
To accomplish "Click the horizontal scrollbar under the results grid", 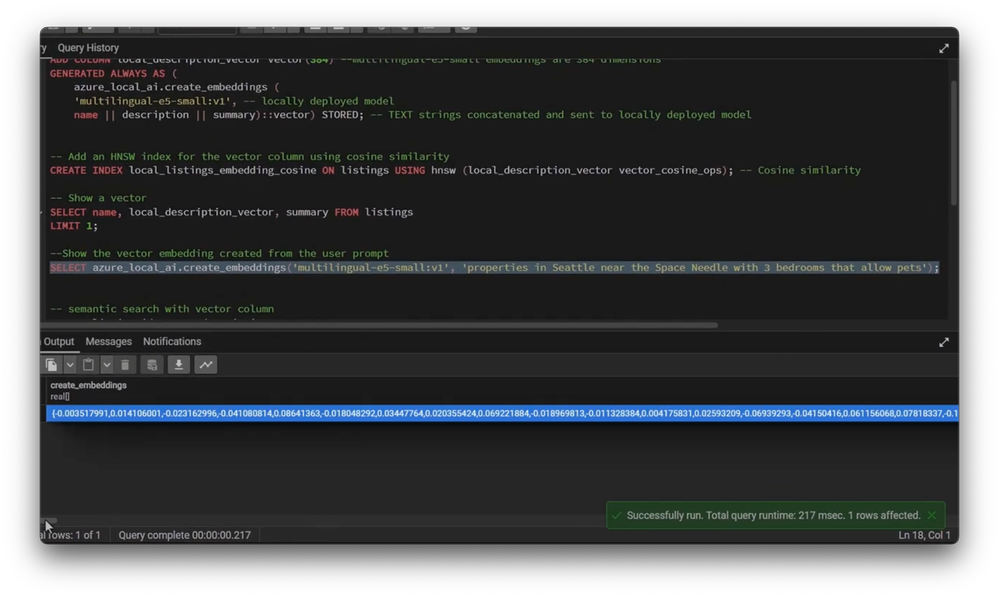I will (50, 521).
